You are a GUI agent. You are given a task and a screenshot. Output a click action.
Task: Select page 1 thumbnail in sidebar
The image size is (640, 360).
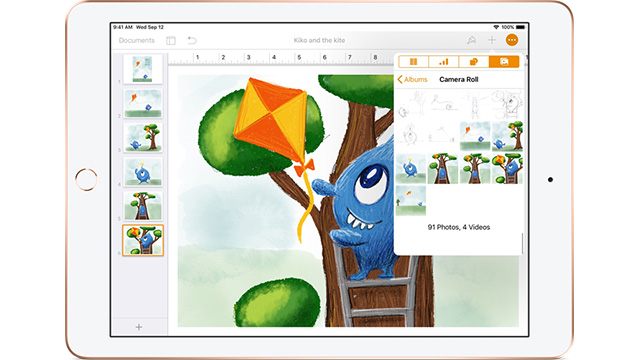143,69
